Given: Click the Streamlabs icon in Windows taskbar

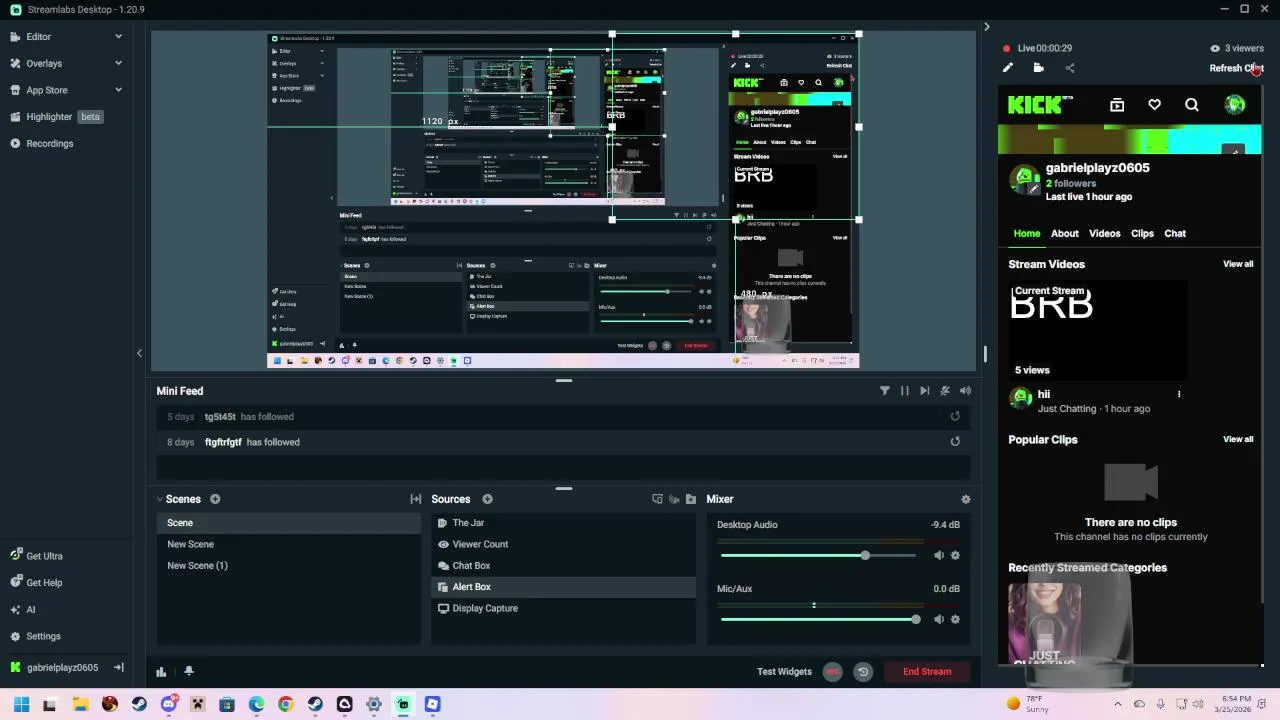Looking at the screenshot, I should (x=403, y=704).
